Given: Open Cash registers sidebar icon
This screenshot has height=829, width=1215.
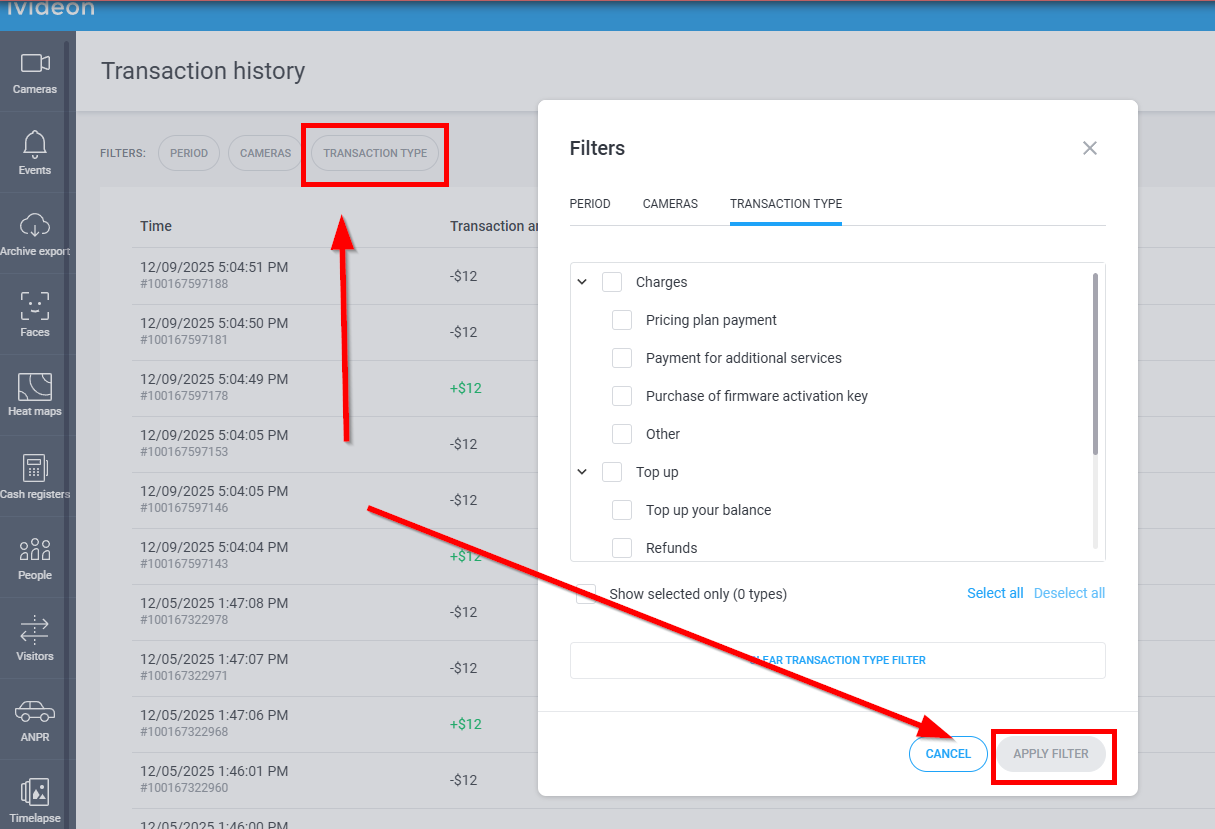Looking at the screenshot, I should pyautogui.click(x=35, y=468).
